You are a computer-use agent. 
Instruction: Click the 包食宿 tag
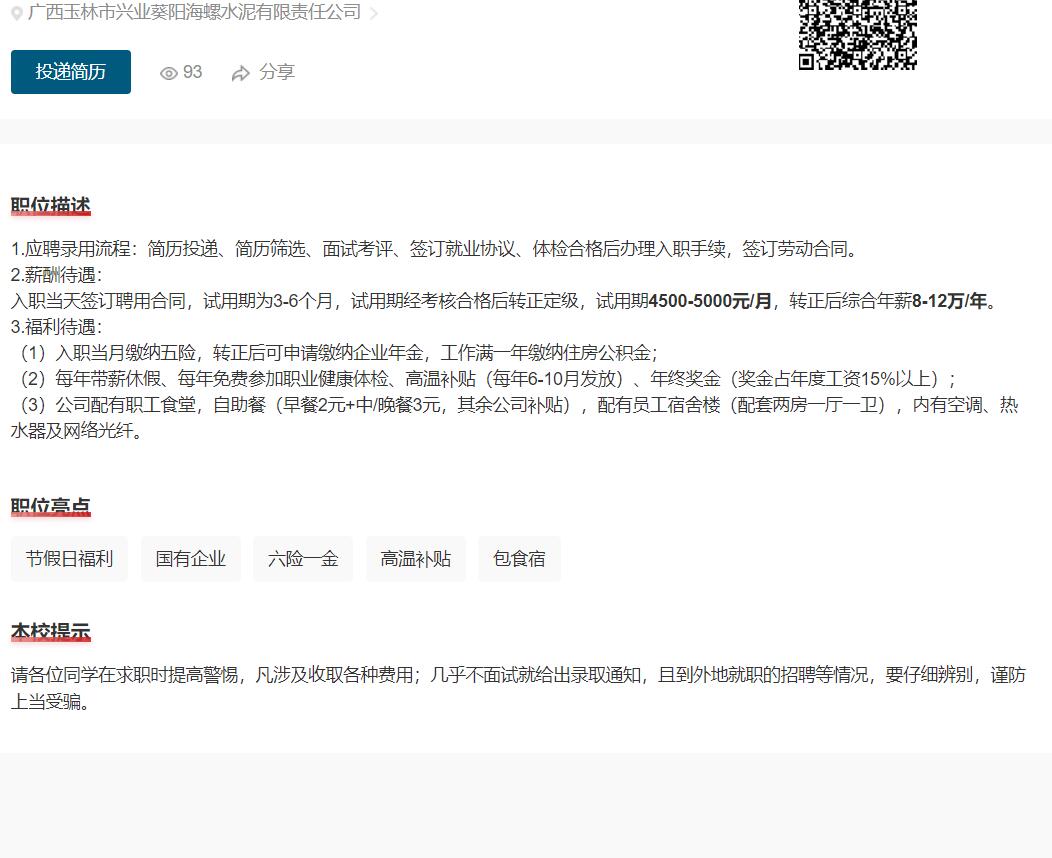click(519, 559)
